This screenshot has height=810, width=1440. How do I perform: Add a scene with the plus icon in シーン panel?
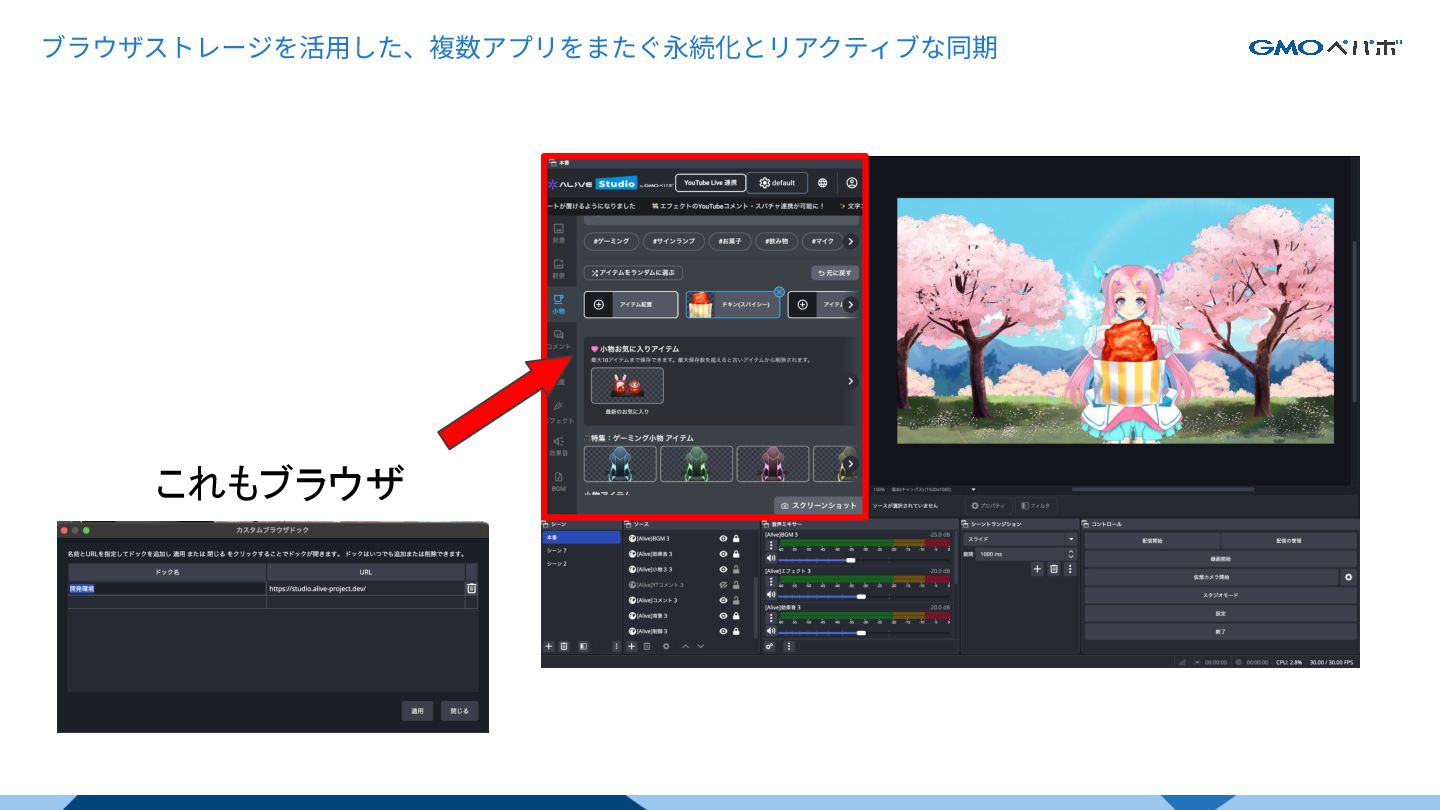[x=548, y=646]
